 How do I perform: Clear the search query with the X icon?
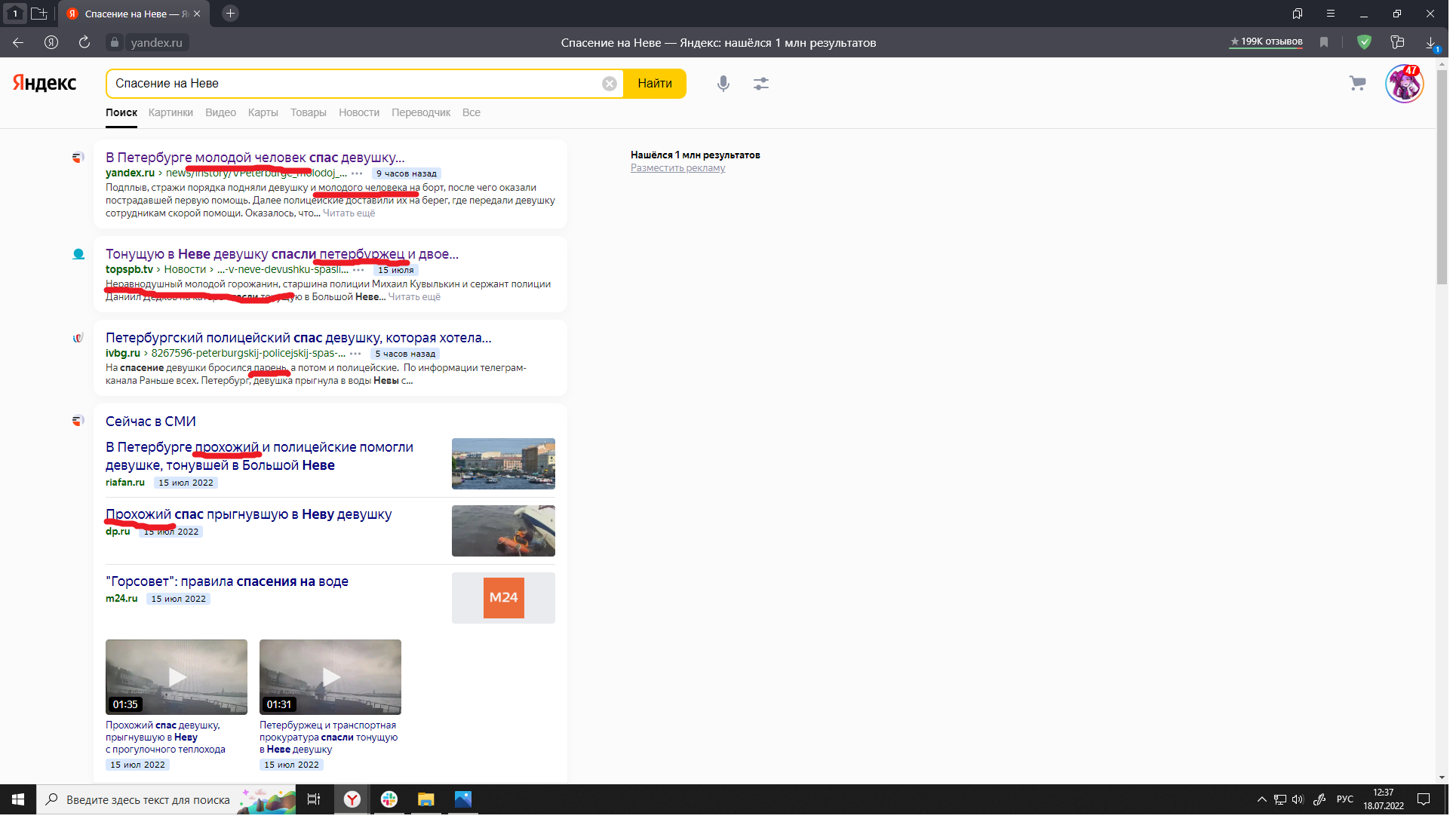click(610, 84)
